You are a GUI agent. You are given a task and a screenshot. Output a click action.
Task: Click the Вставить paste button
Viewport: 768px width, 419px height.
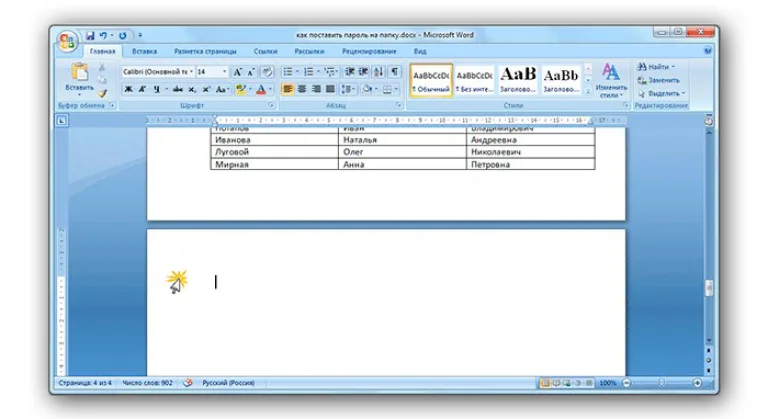point(79,78)
